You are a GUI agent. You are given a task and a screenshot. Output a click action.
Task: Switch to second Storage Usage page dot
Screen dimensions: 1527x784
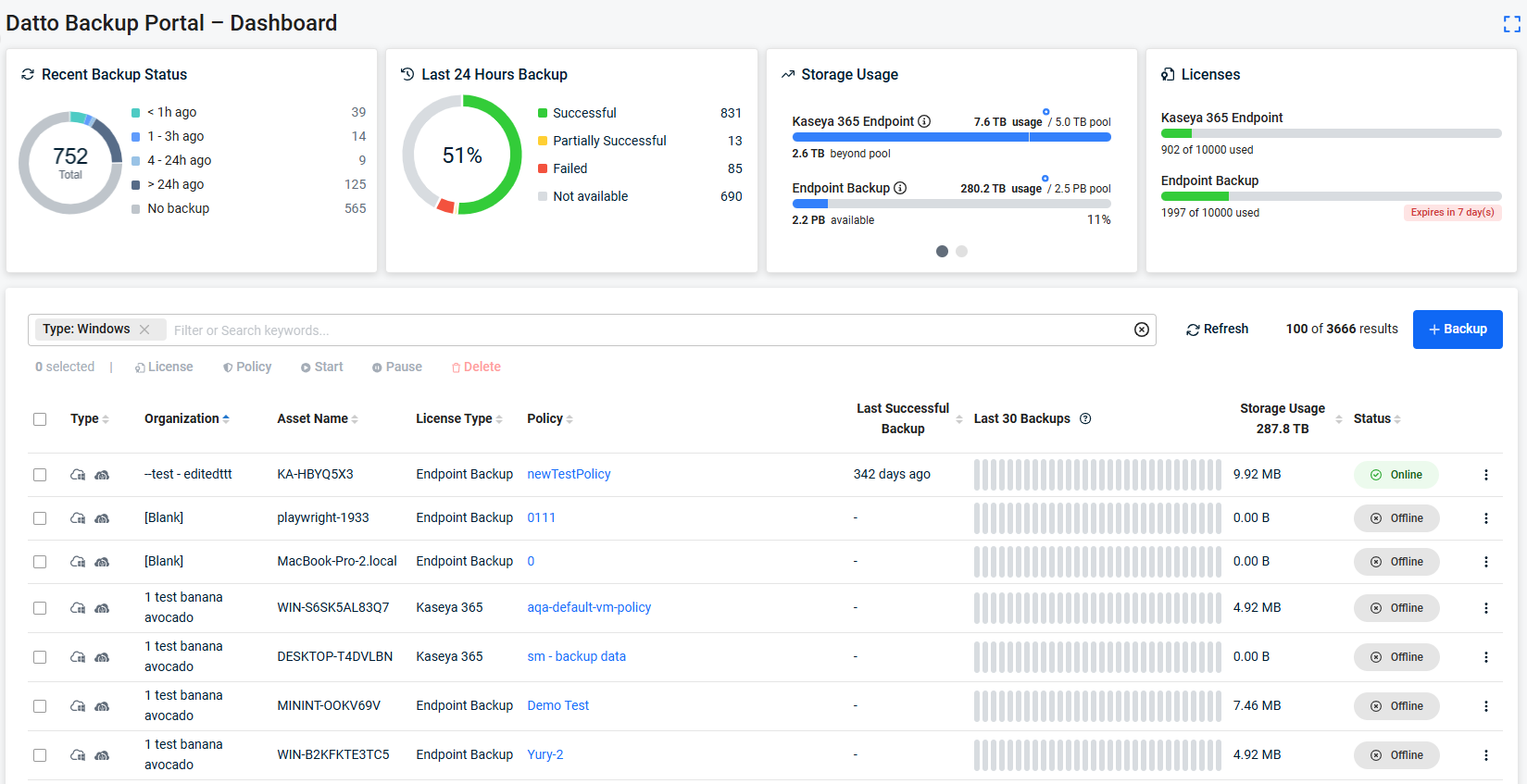click(x=962, y=251)
